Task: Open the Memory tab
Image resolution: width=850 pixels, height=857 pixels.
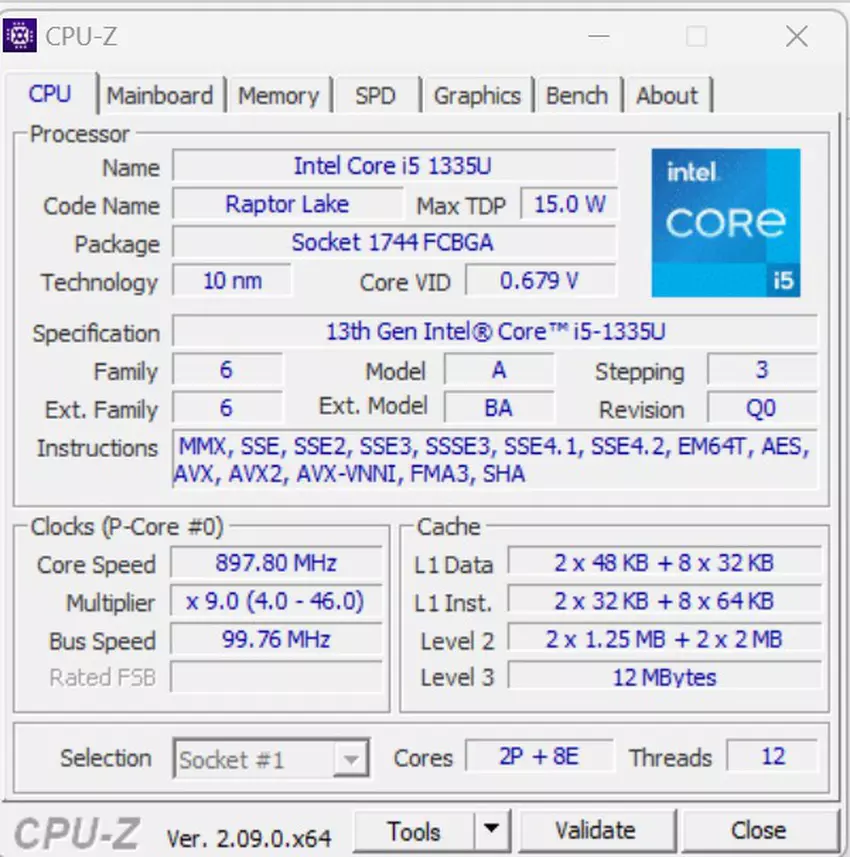Action: (278, 96)
